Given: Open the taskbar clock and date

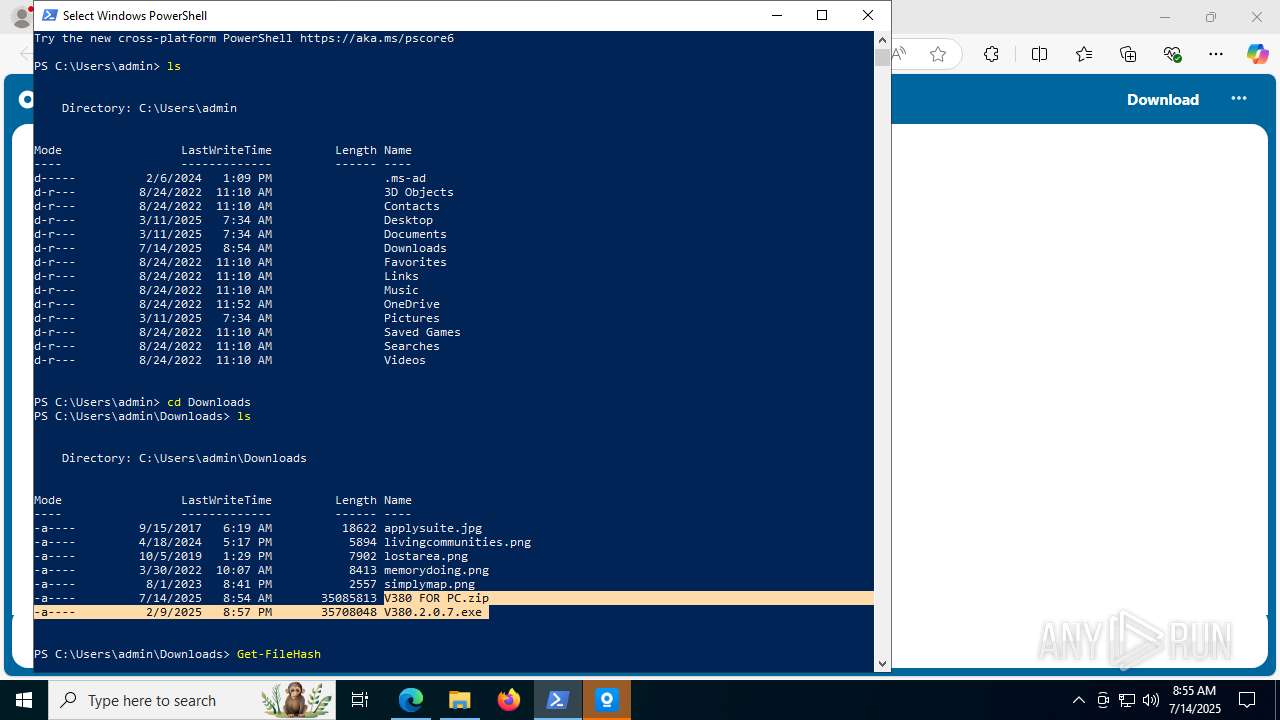Looking at the screenshot, I should click(x=1196, y=700).
